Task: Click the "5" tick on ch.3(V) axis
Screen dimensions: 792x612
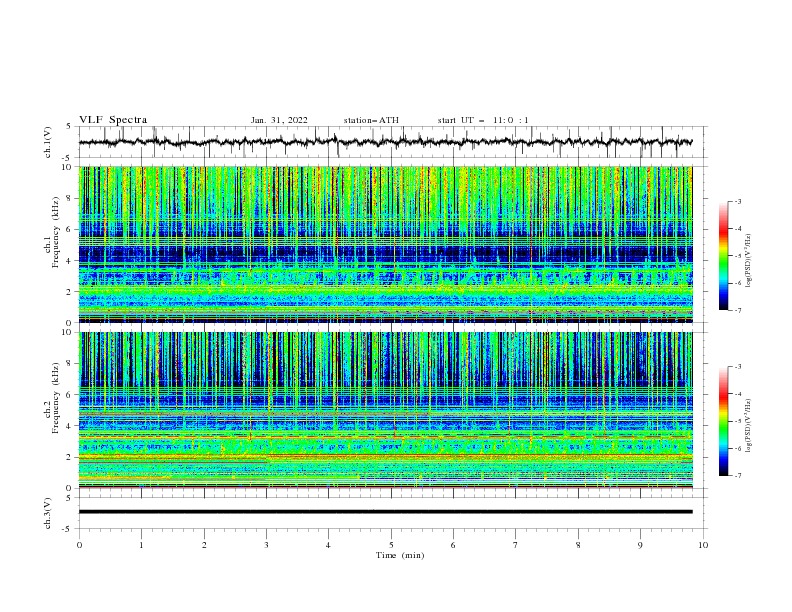Action: pos(70,497)
